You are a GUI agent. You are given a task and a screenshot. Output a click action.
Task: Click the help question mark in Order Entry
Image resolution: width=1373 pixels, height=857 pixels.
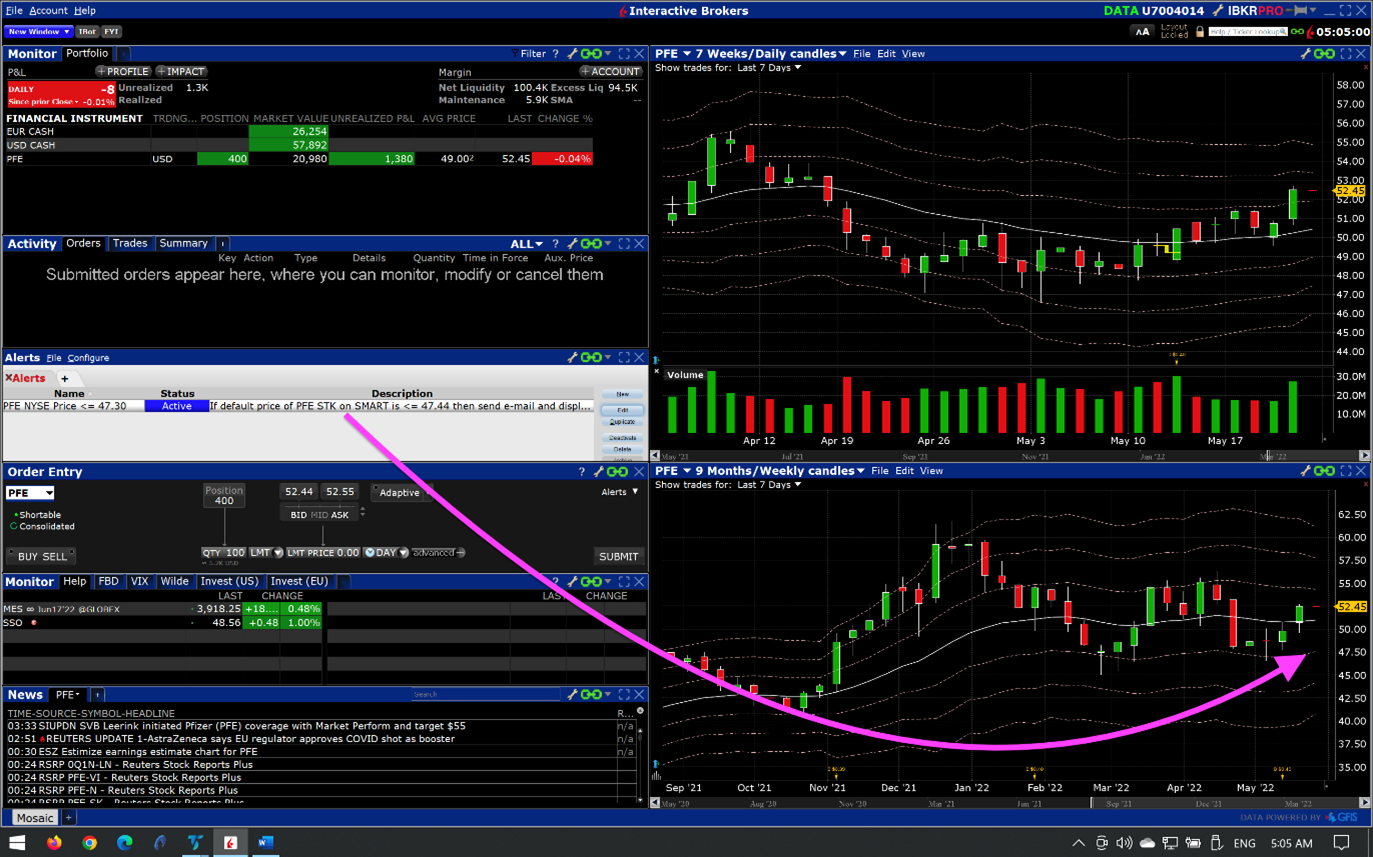point(581,472)
